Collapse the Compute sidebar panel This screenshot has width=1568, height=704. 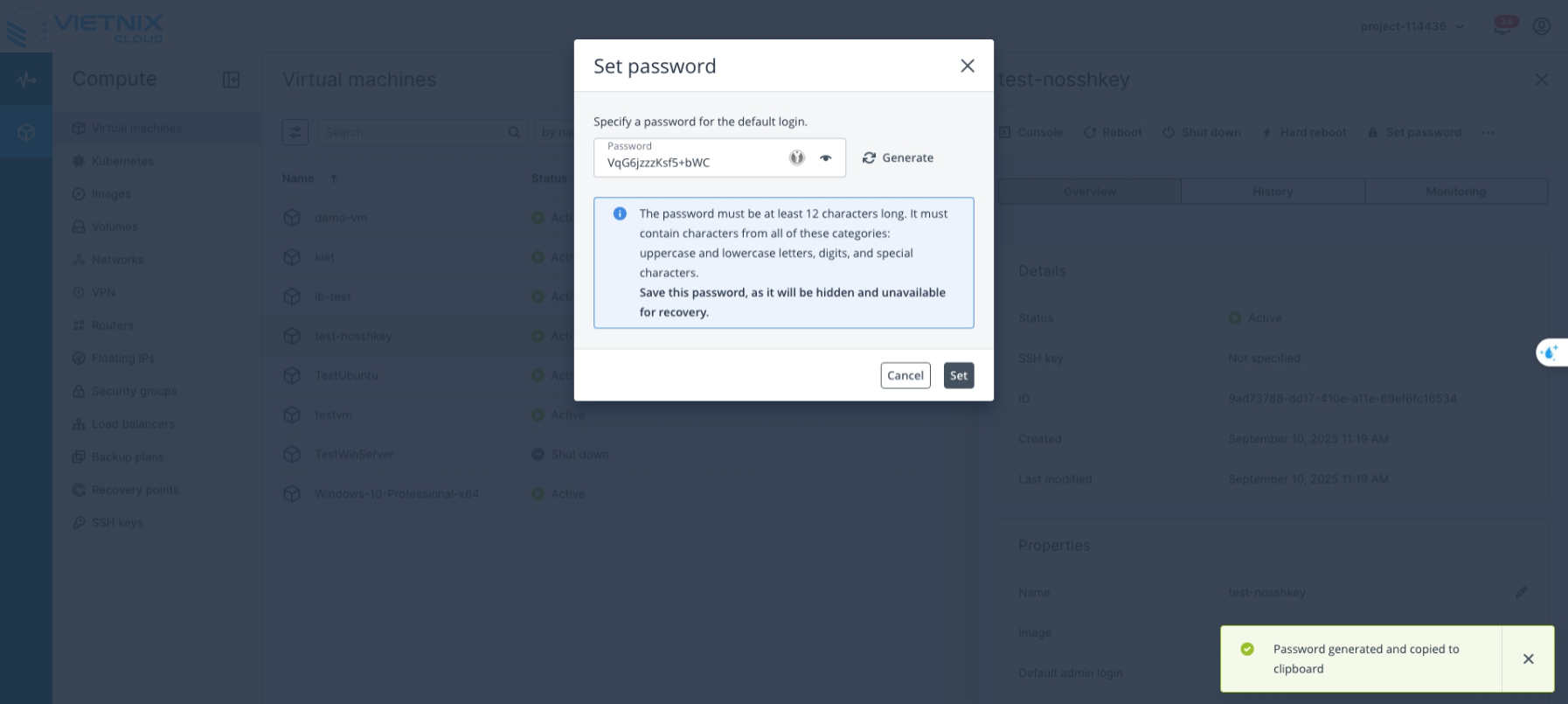pyautogui.click(x=230, y=79)
